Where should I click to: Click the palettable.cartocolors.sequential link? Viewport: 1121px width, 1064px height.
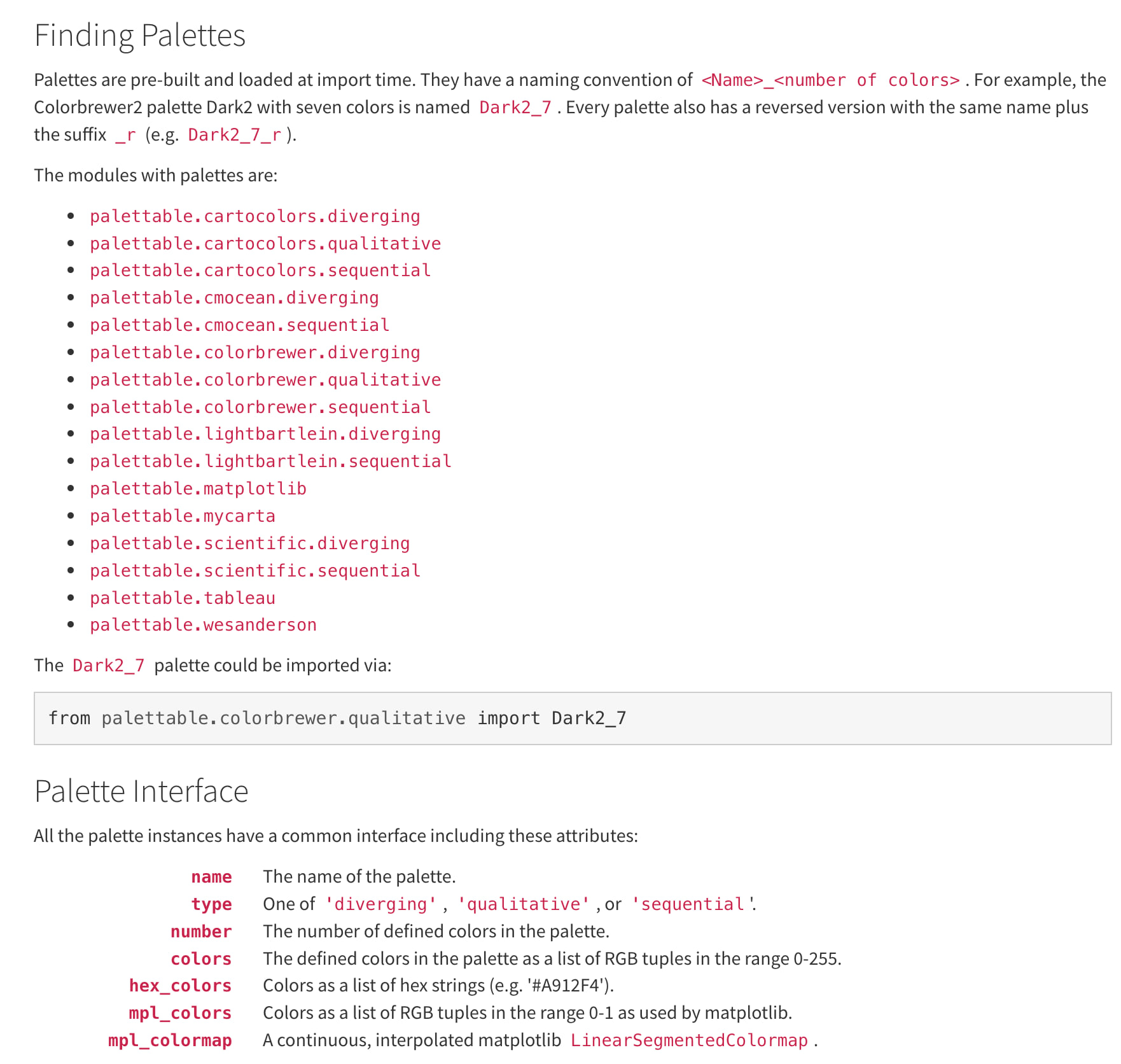[x=260, y=270]
